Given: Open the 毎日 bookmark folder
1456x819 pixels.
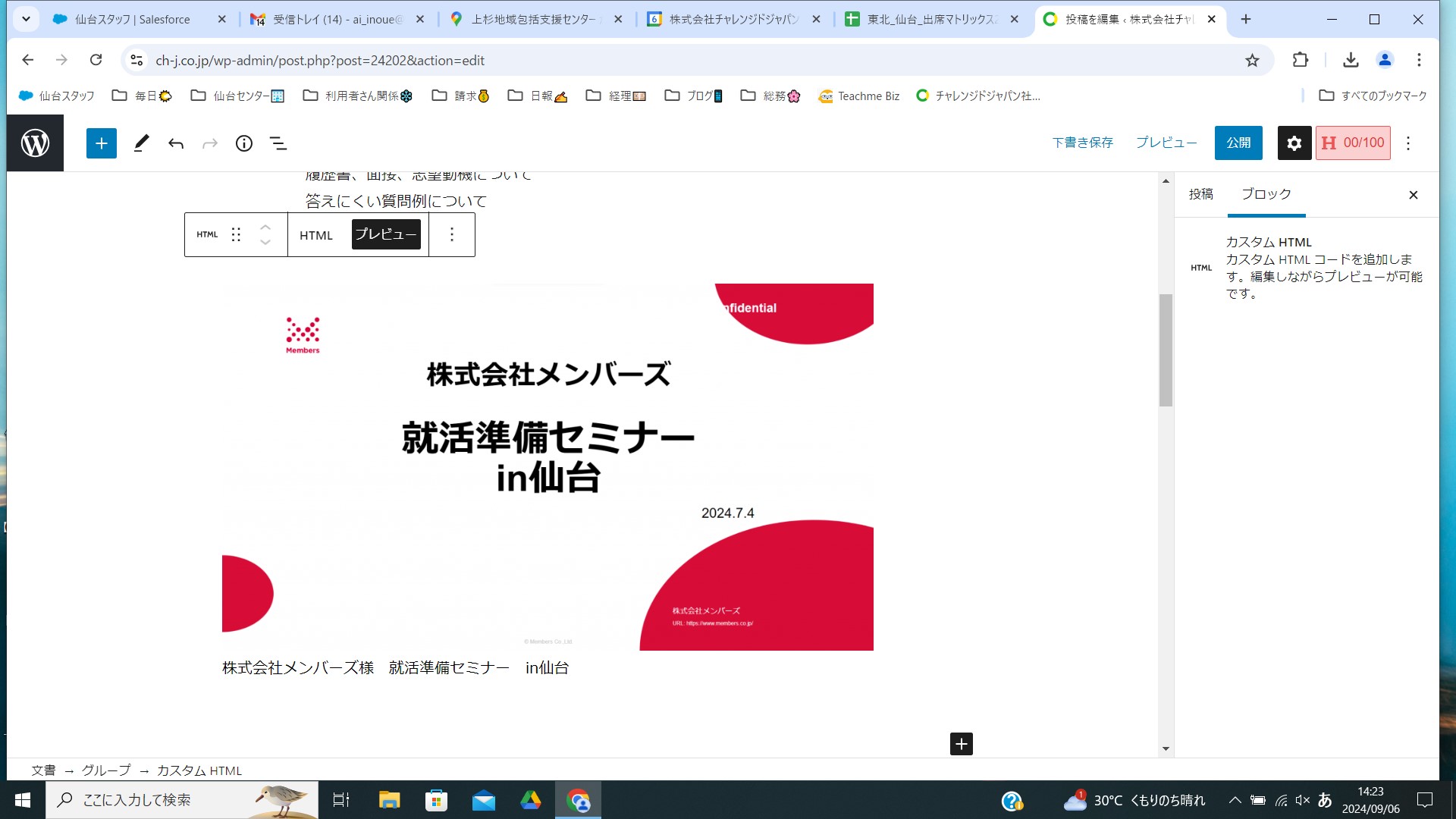Looking at the screenshot, I should 143,96.
